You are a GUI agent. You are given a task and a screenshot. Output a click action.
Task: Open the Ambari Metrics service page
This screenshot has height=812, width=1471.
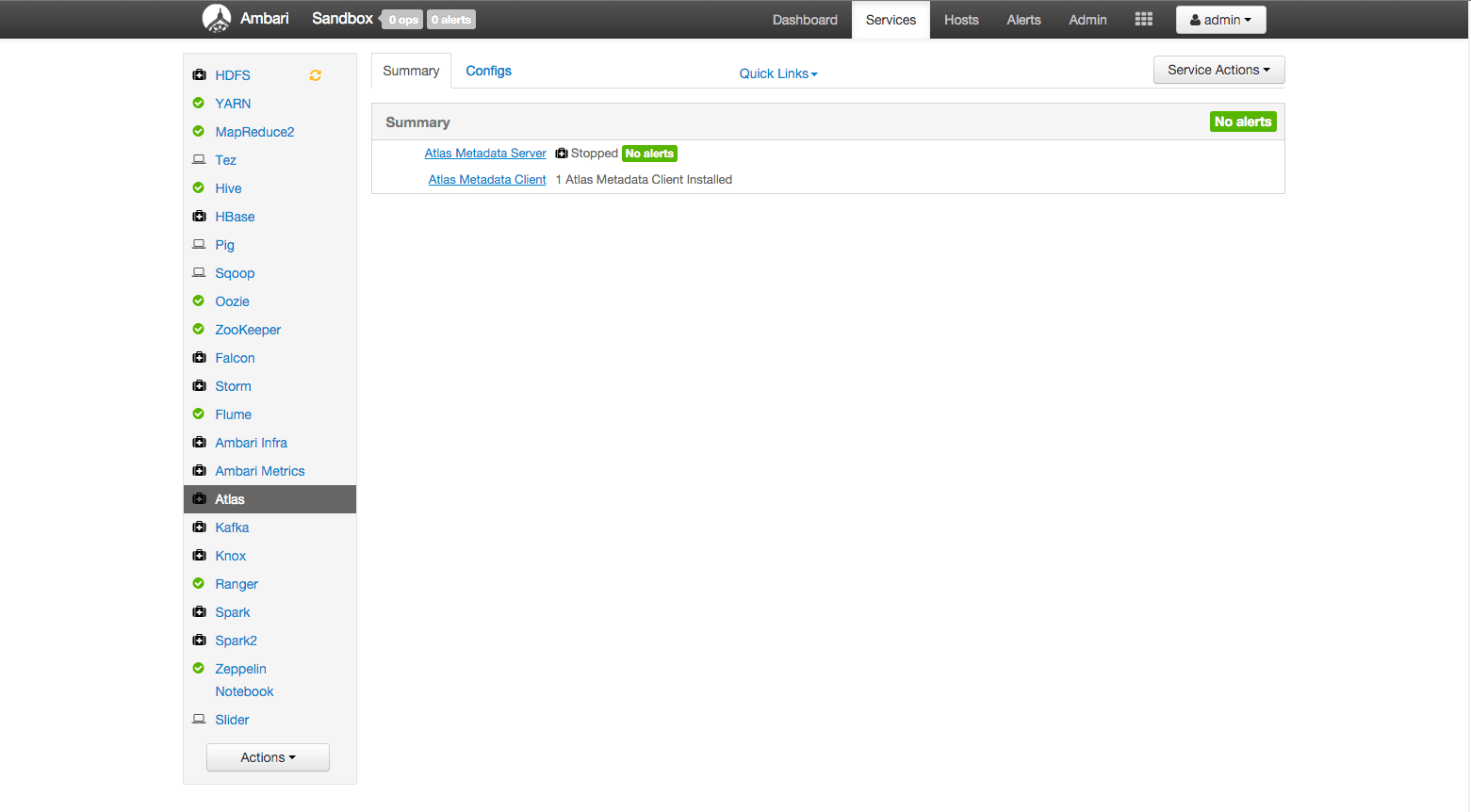[x=260, y=471]
